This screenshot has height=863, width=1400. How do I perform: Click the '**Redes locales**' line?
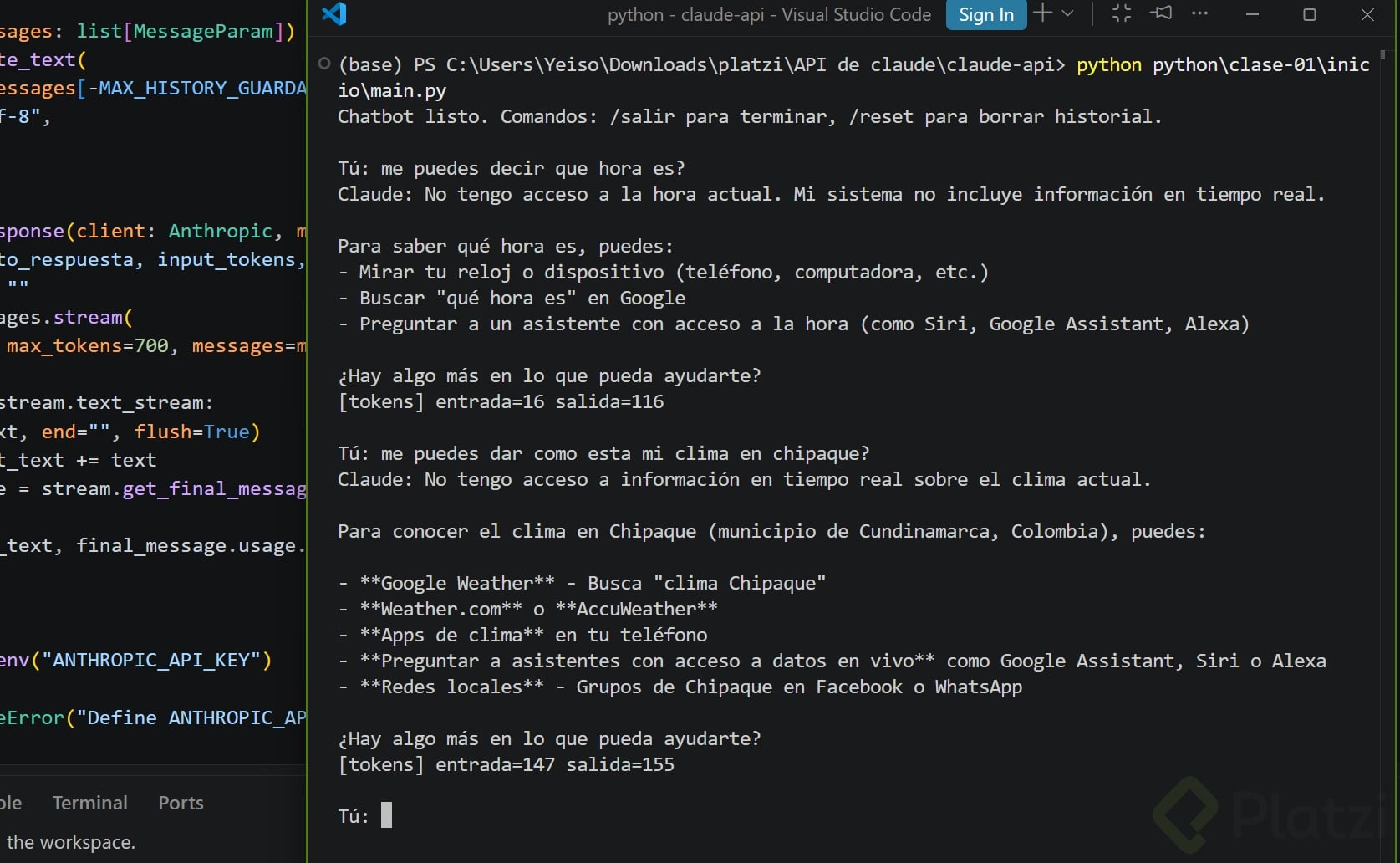click(680, 687)
